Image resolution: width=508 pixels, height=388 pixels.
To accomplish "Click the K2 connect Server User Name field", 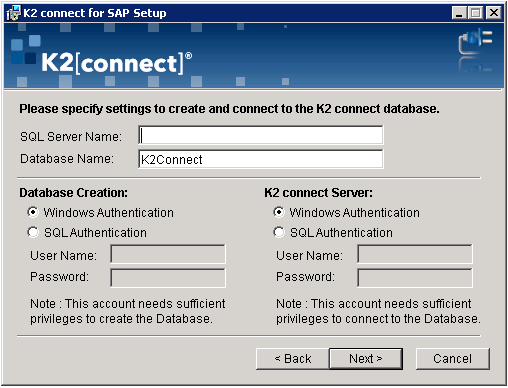I will tap(415, 255).
